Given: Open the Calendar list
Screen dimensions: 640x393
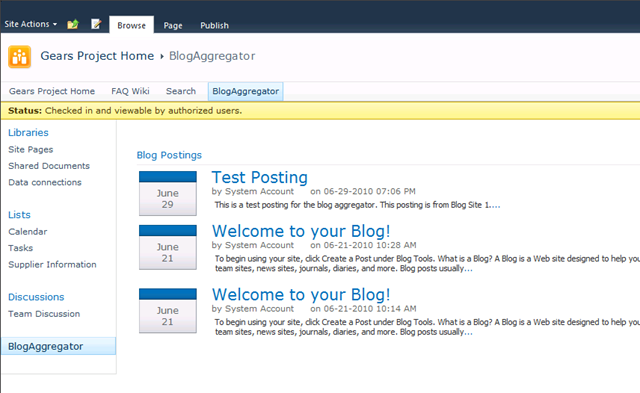Looking at the screenshot, I should tap(28, 231).
